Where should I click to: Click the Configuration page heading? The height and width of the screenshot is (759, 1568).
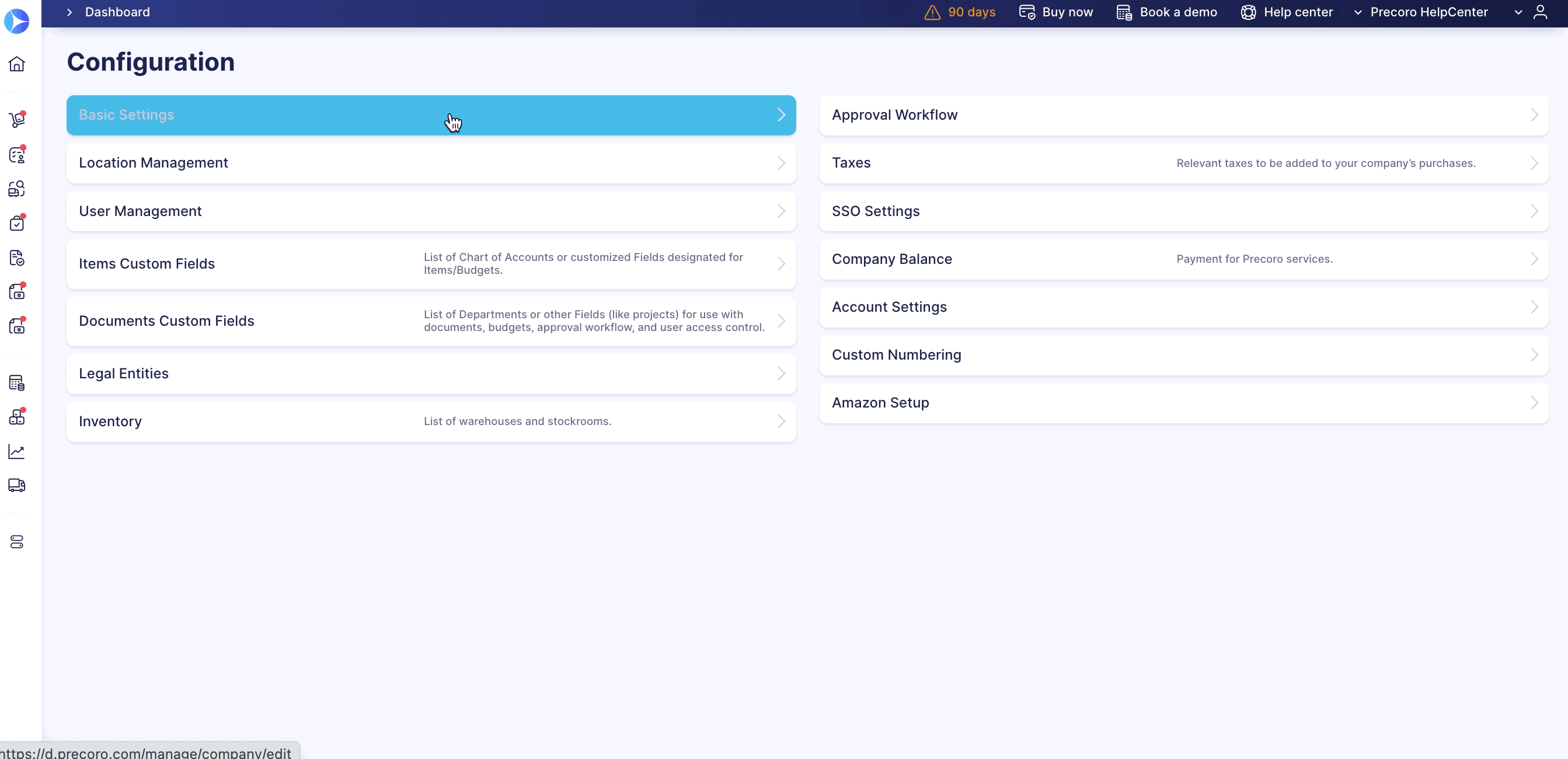click(x=151, y=62)
